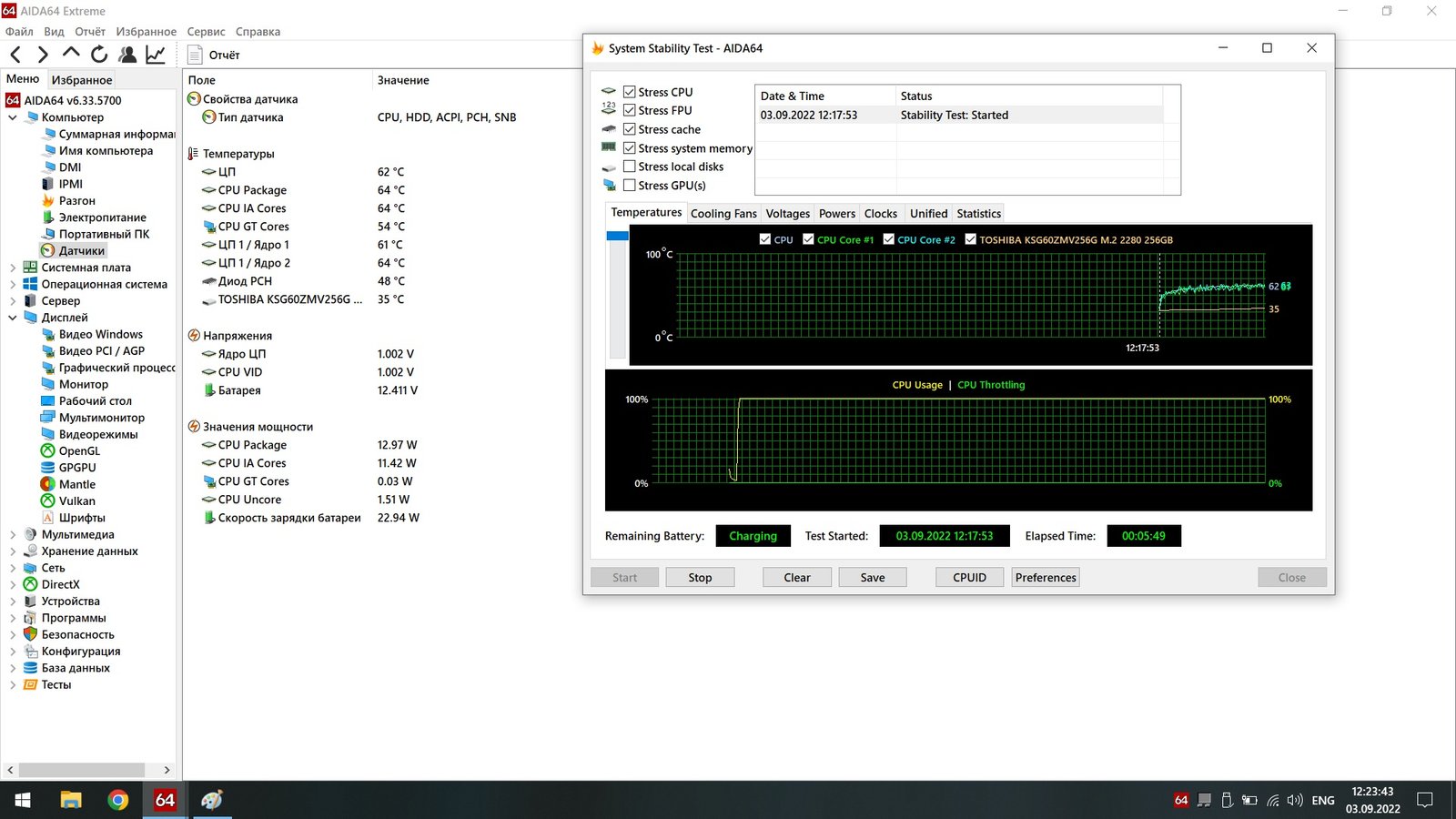Enable Stress local disks checkbox
This screenshot has height=819, width=1456.
[x=629, y=167]
